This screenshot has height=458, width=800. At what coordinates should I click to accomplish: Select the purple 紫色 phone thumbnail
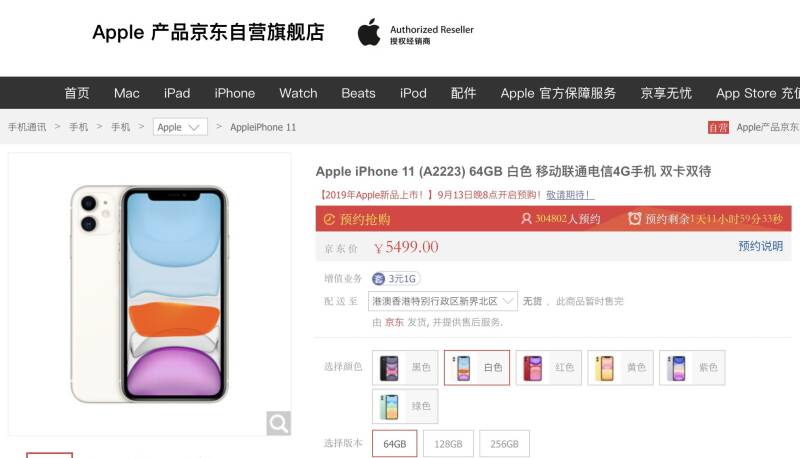(x=677, y=368)
